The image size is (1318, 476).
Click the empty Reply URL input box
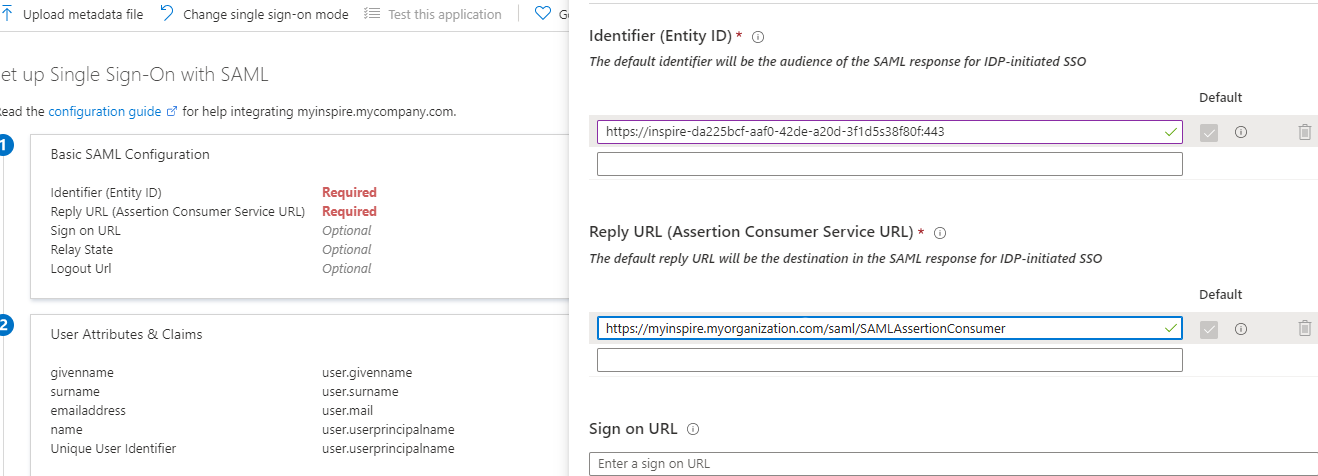[x=889, y=360]
